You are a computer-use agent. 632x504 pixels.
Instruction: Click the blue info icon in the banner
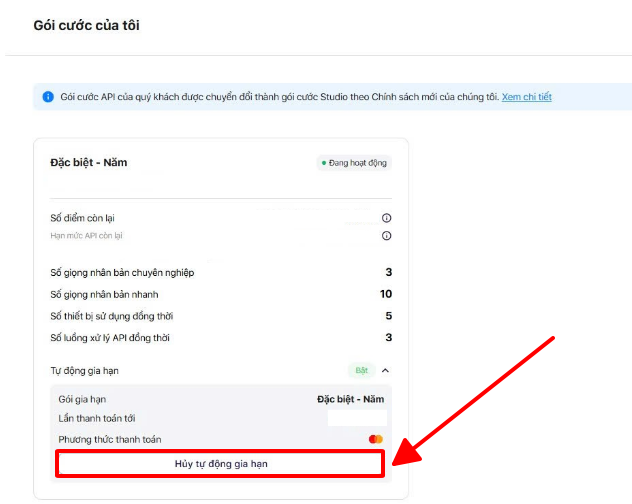(48, 97)
